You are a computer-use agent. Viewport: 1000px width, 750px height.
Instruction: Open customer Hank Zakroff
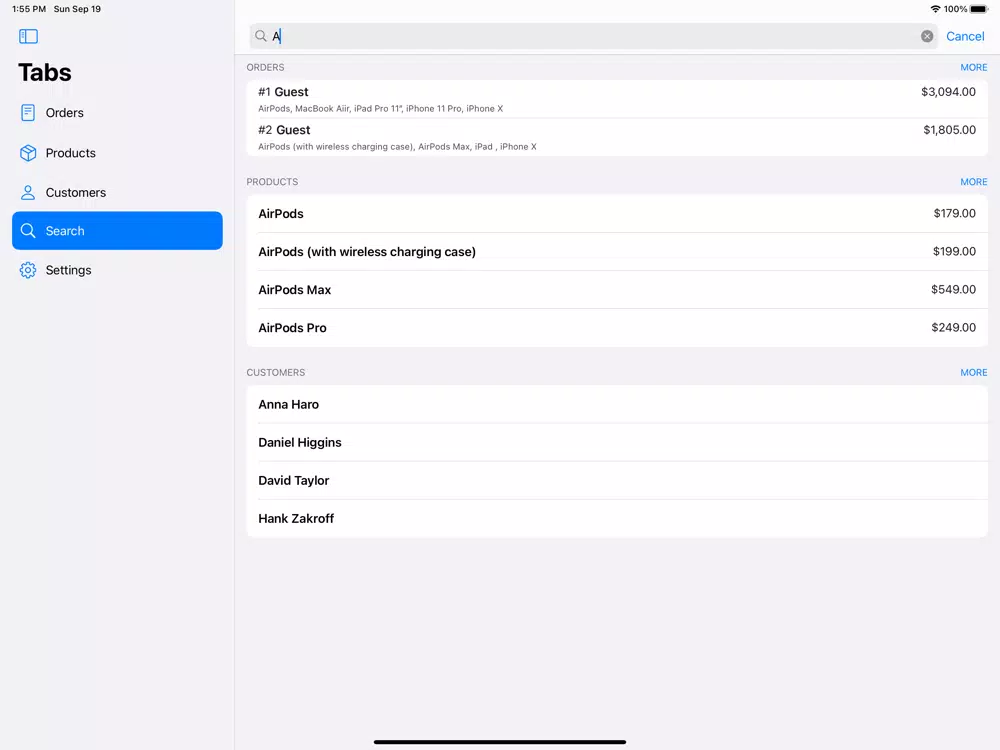click(617, 518)
